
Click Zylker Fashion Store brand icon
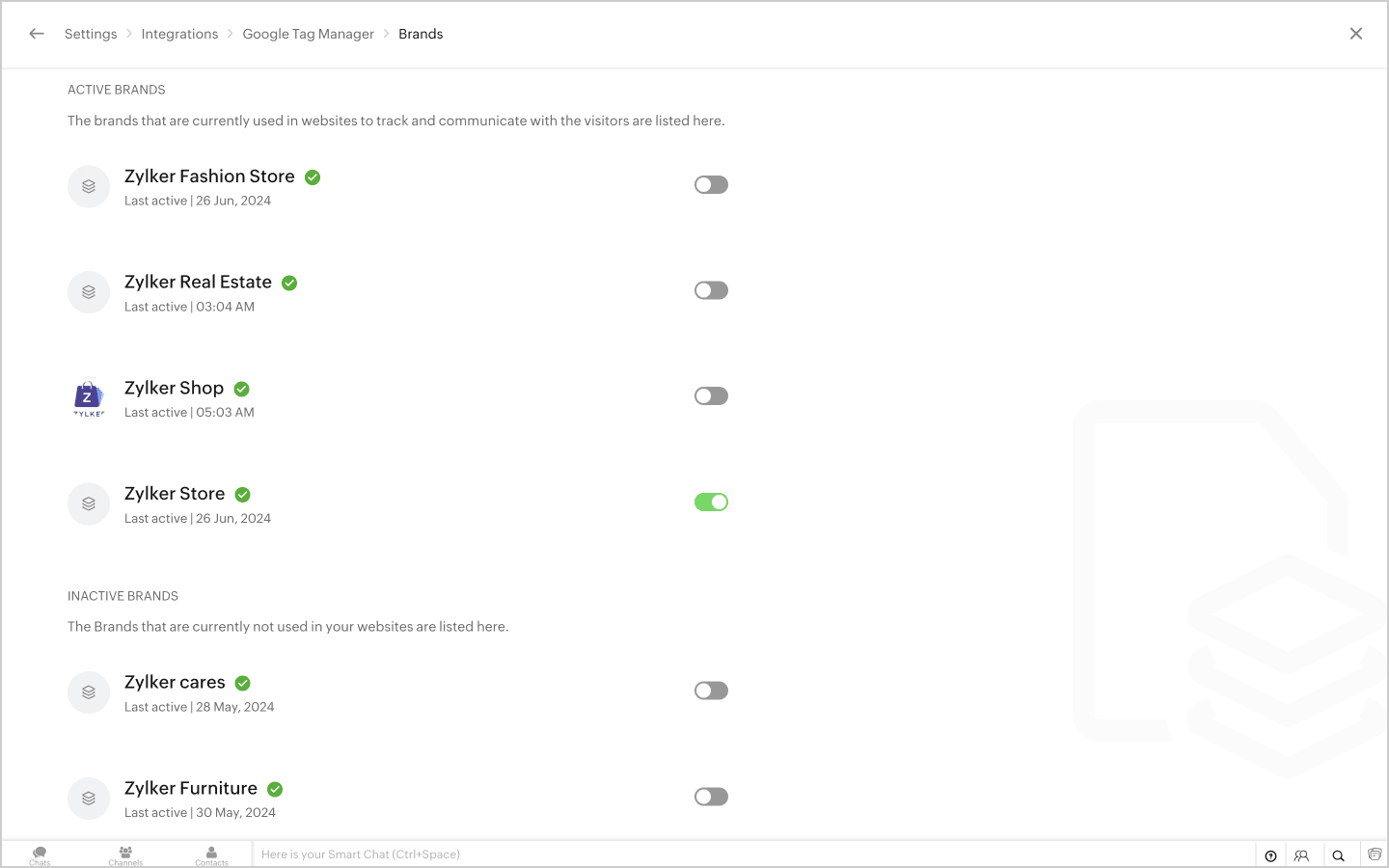point(89,186)
